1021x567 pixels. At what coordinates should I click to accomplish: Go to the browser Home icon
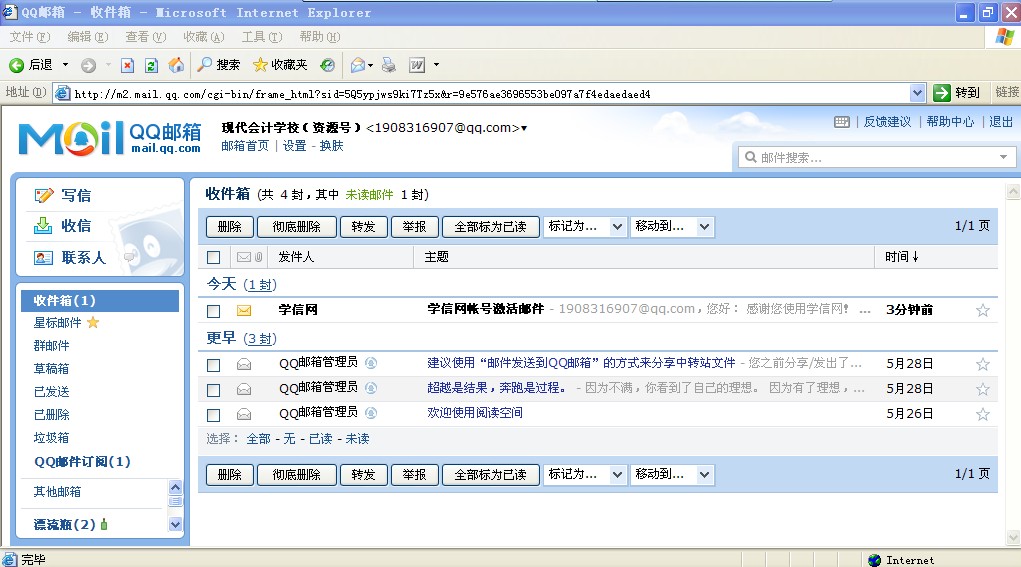[176, 64]
